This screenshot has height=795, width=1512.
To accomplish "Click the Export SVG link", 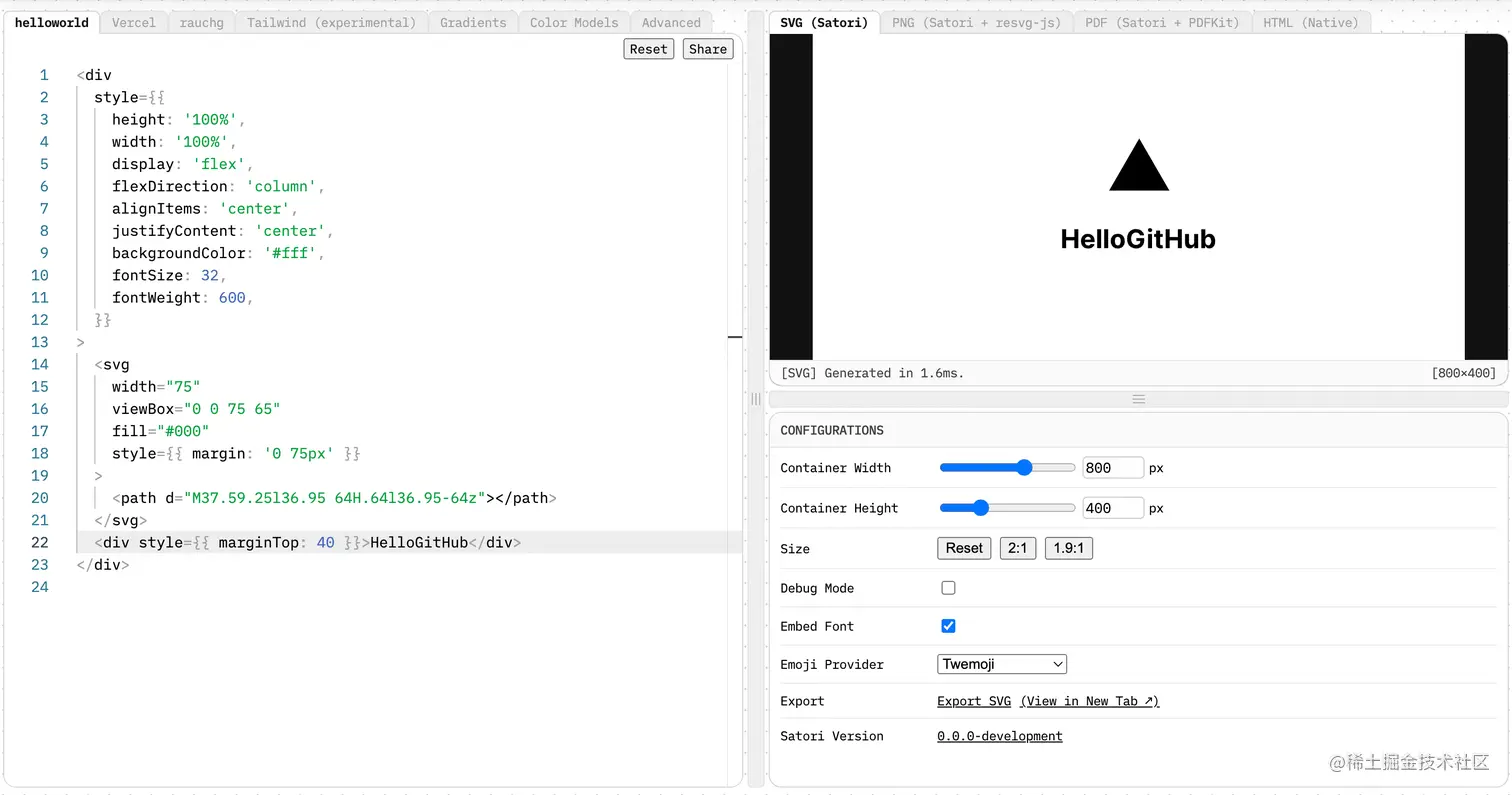I will [x=974, y=701].
